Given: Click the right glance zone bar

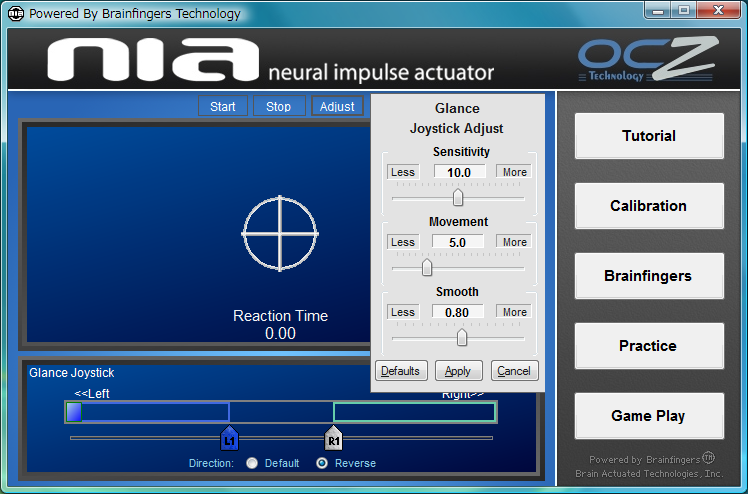Looking at the screenshot, I should point(415,412).
